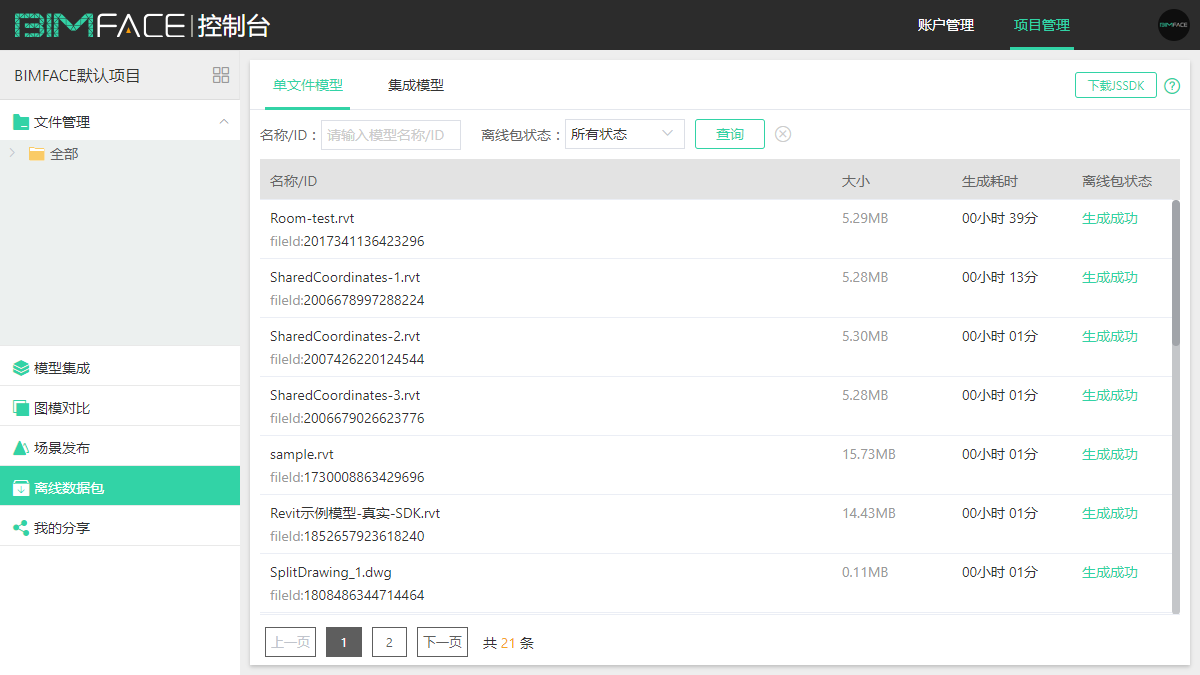The height and width of the screenshot is (675, 1200).
Task: Clear the search filter with the ⊗ icon
Action: tap(783, 133)
